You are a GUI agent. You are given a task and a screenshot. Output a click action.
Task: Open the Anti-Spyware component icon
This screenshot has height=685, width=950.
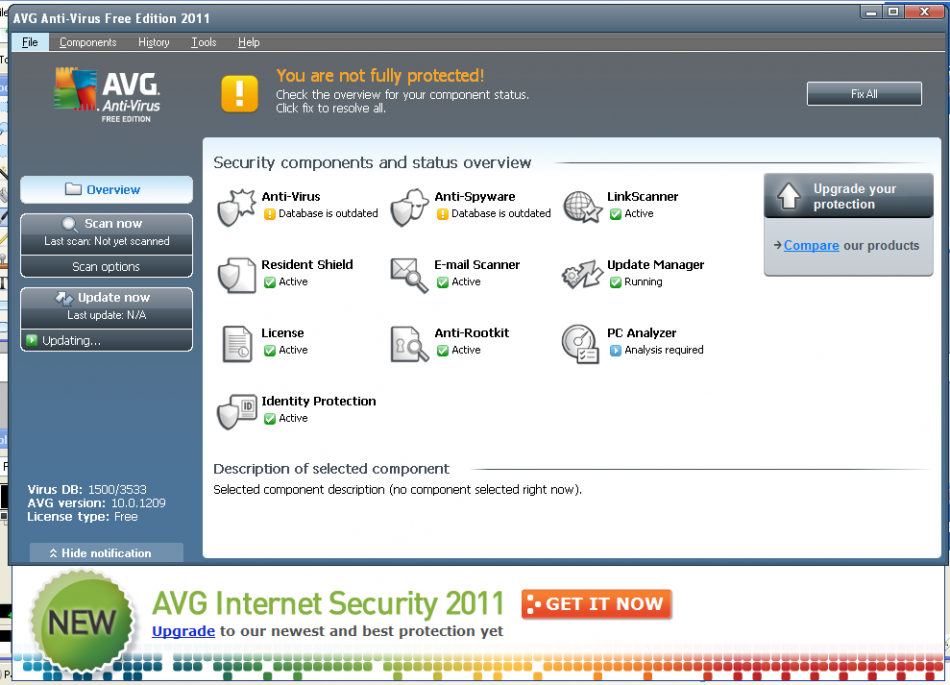click(x=410, y=207)
